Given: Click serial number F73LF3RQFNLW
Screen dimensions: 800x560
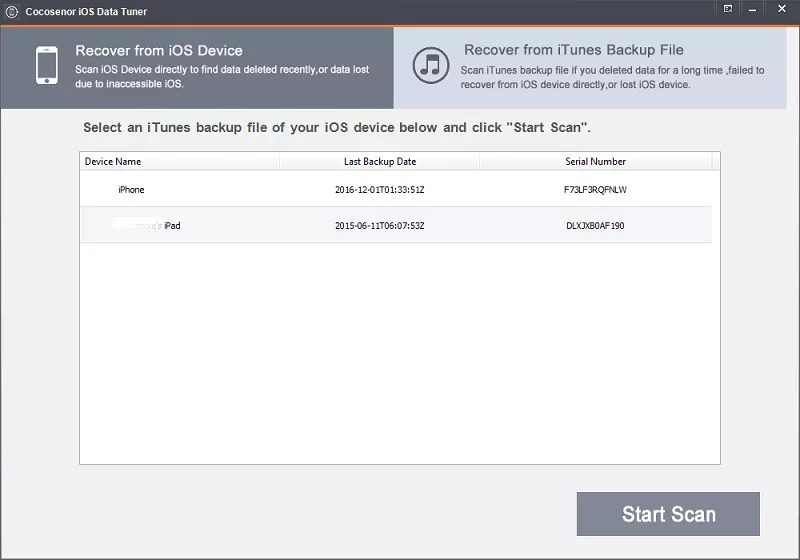Looking at the screenshot, I should [595, 190].
